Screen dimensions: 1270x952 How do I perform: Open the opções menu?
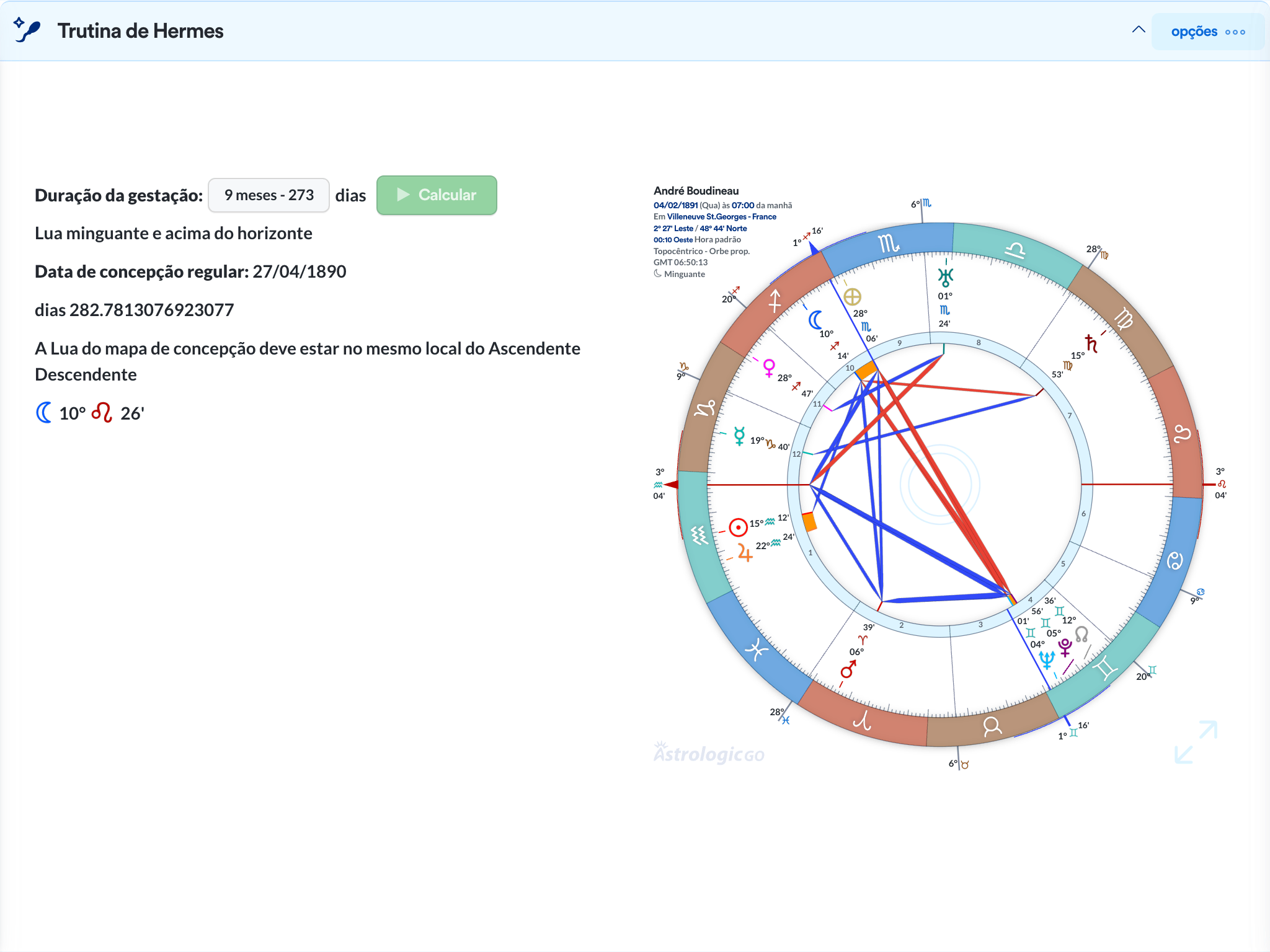[x=1207, y=32]
